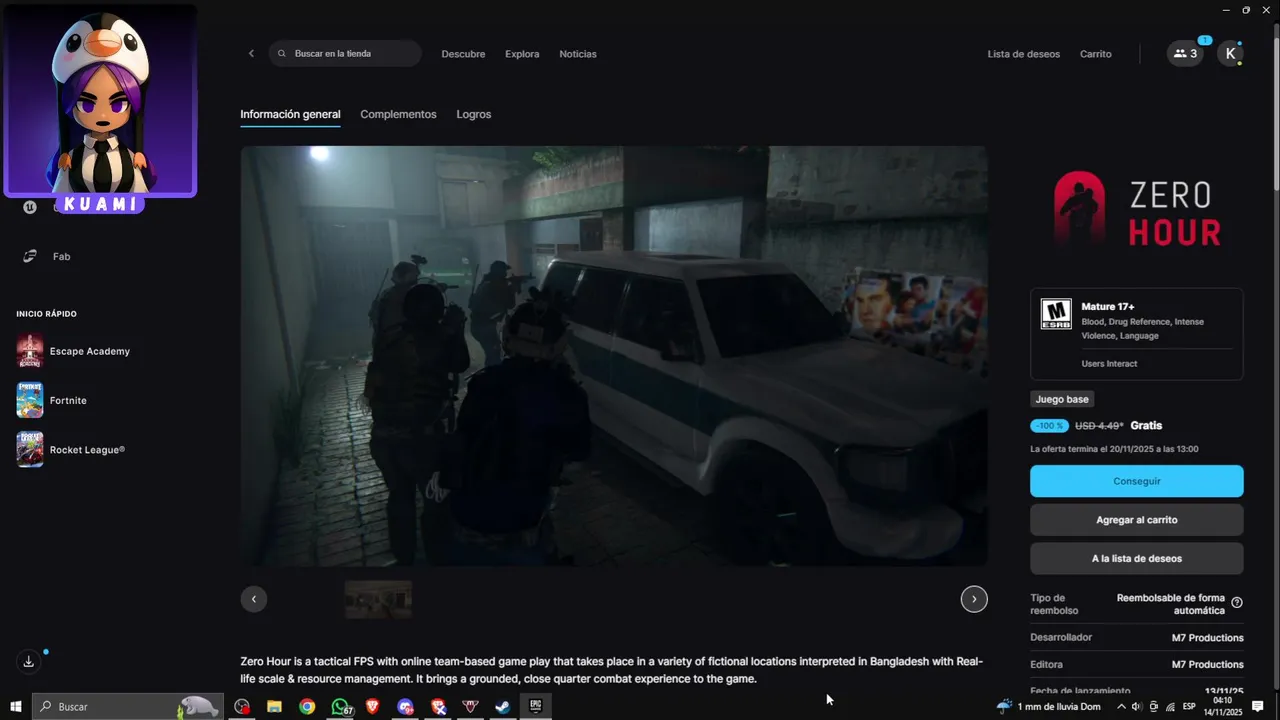Click the Juego base tag
The width and height of the screenshot is (1280, 720).
(1062, 399)
